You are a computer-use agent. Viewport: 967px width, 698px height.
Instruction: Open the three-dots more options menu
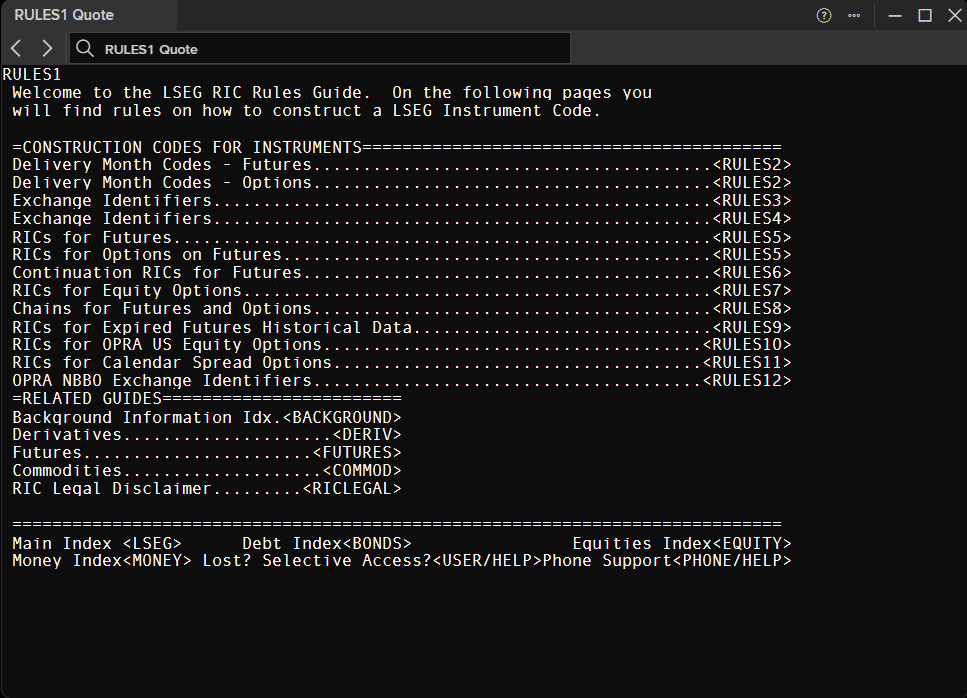coord(854,15)
